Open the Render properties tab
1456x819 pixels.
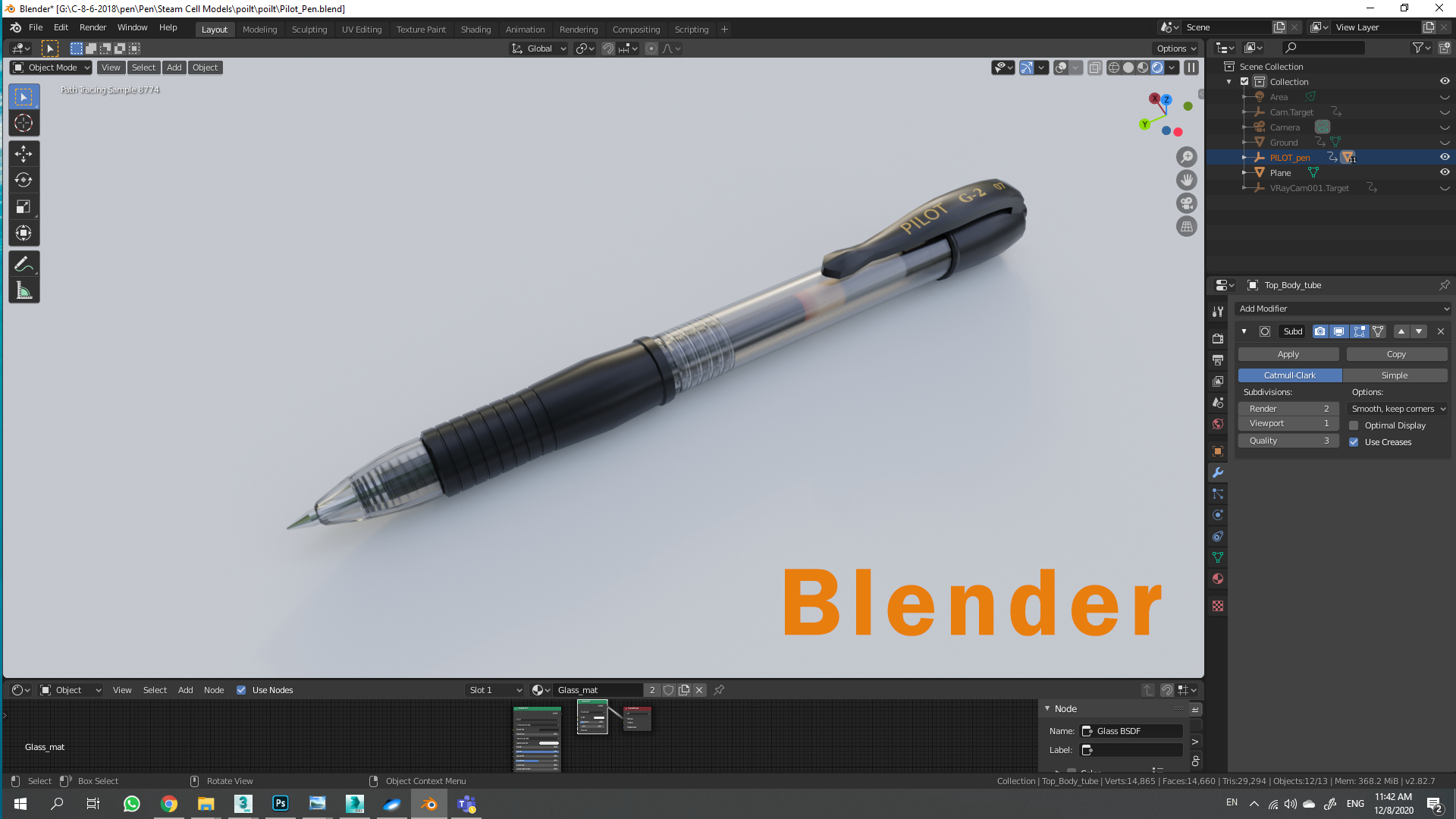click(x=1218, y=338)
